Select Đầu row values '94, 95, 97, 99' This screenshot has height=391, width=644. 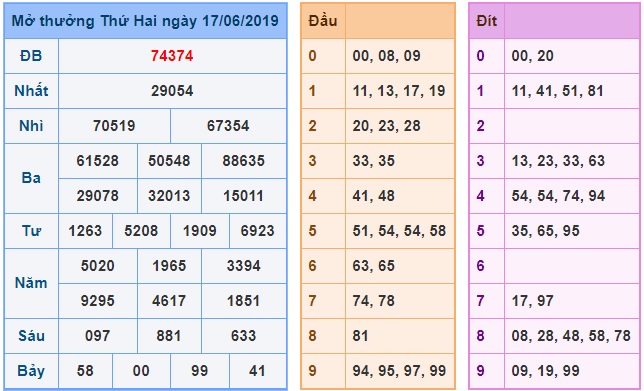[x=399, y=371]
